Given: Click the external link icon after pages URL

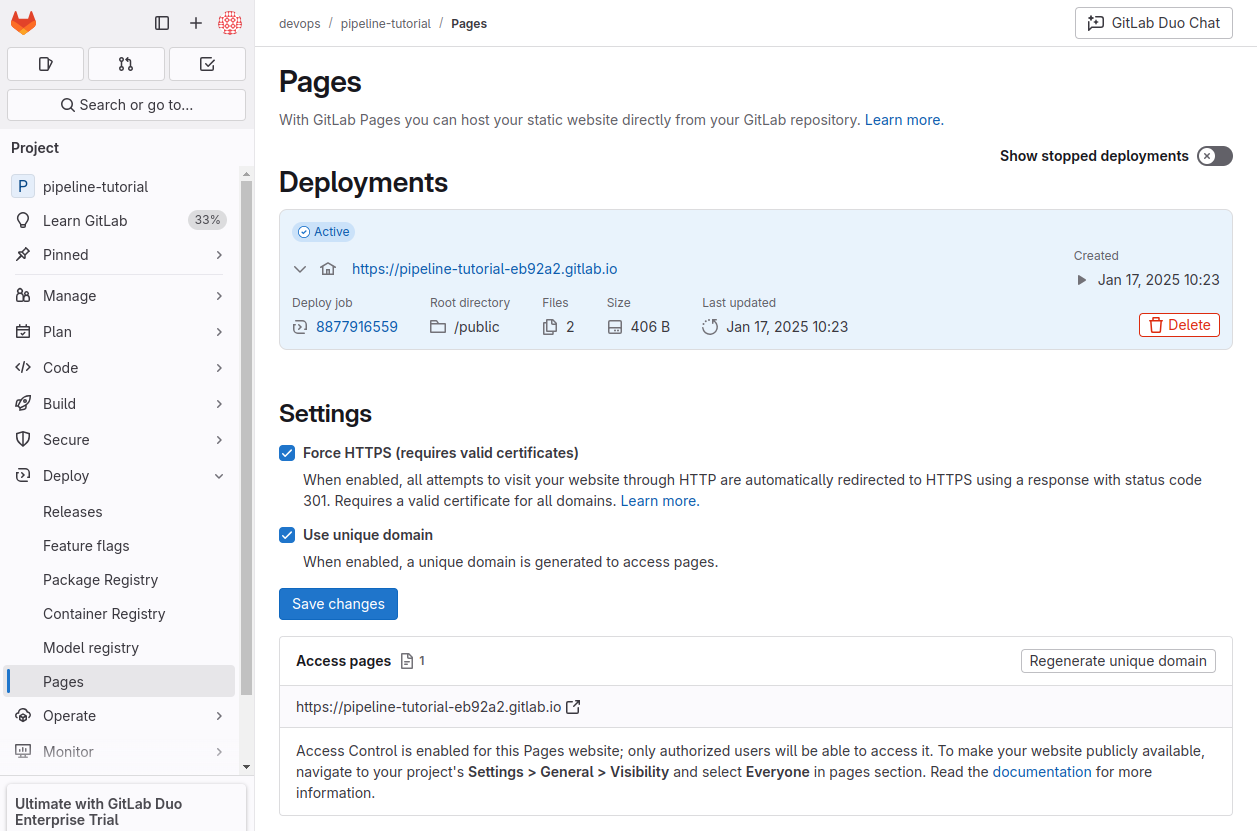Looking at the screenshot, I should tap(573, 707).
